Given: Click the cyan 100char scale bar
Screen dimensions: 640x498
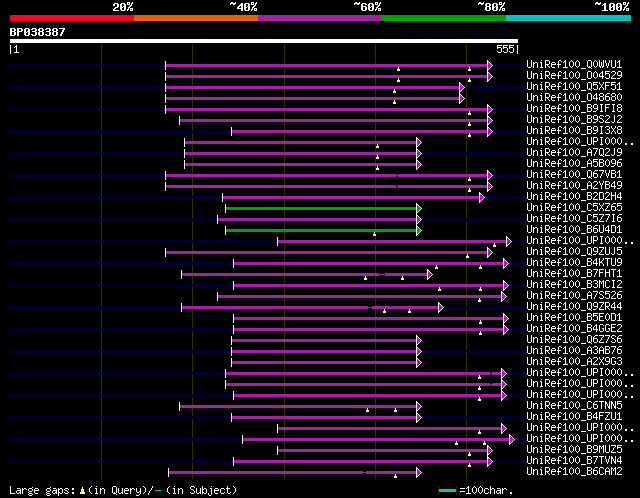Looking at the screenshot, I should coord(448,490).
